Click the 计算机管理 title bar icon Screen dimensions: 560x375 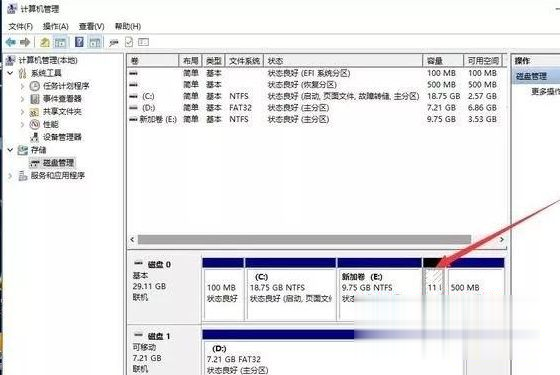click(12, 9)
